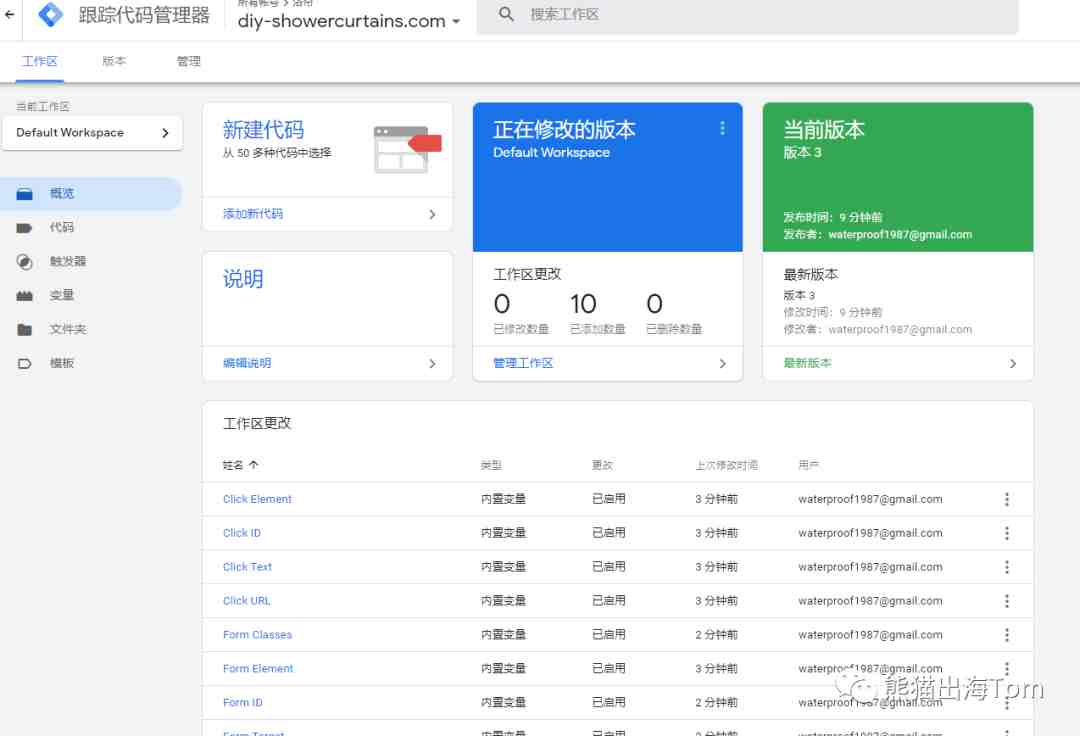Open the 触发器 triggers icon in sidebar
The width and height of the screenshot is (1080, 736).
point(24,262)
